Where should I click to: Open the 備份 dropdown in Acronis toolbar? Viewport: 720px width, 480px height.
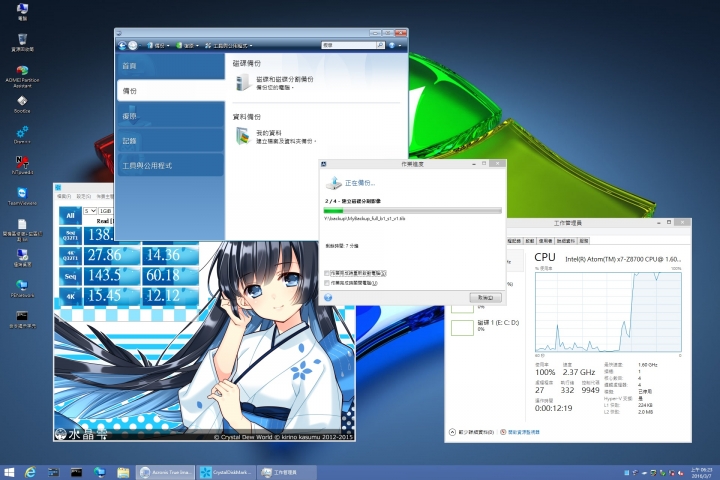tap(158, 45)
